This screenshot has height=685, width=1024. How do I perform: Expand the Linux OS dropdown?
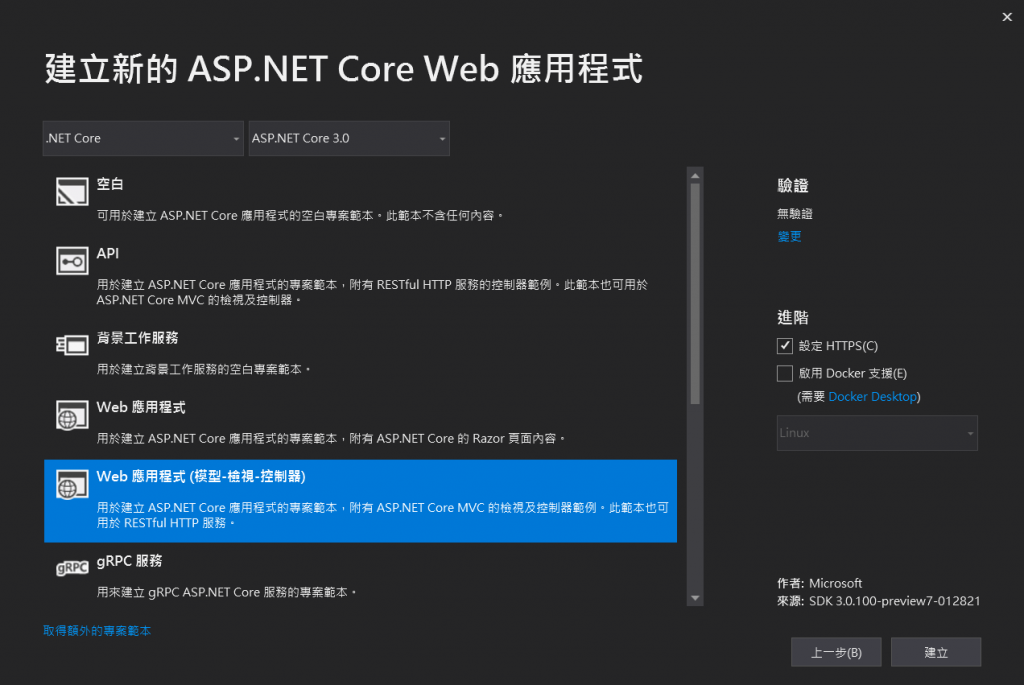[877, 433]
